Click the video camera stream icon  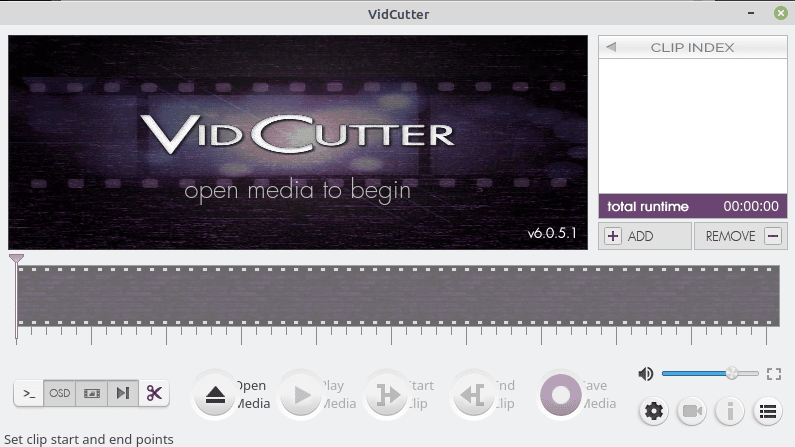point(692,411)
